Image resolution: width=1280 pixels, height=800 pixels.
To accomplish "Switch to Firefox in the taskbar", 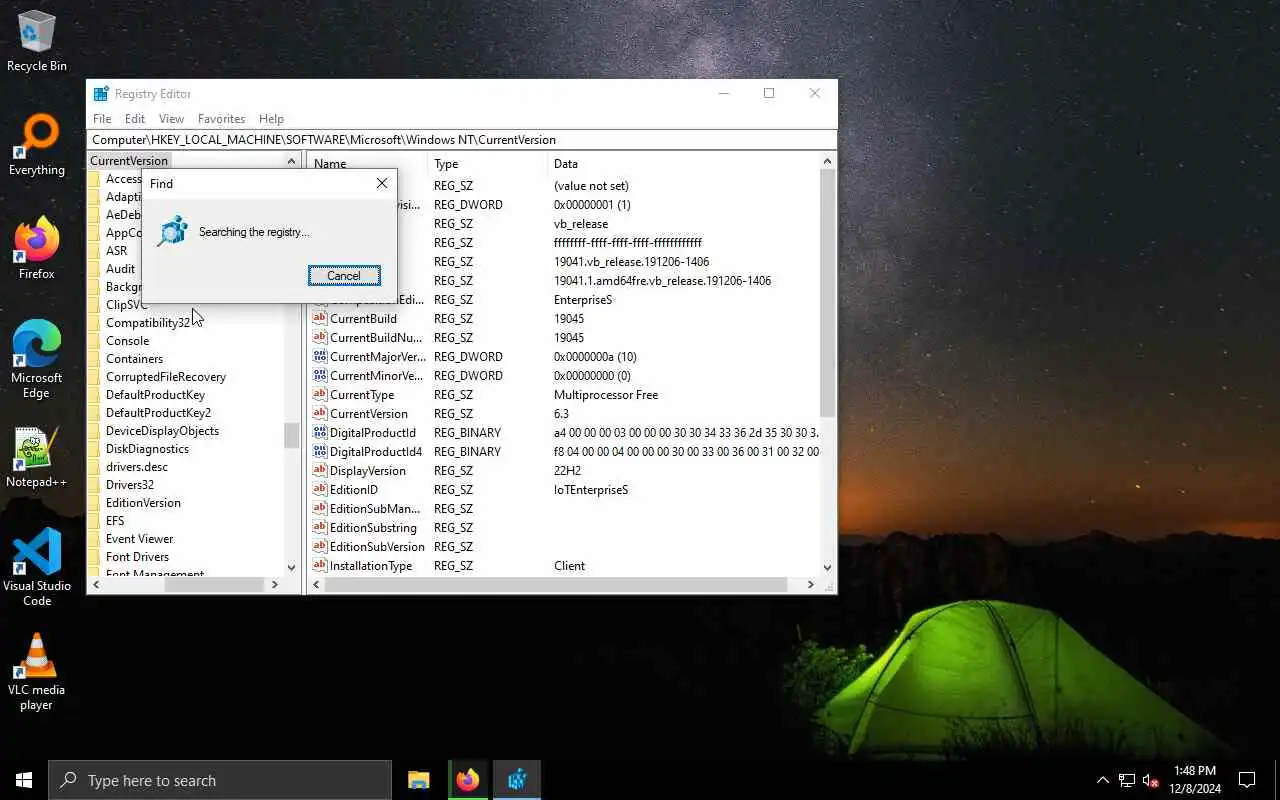I will [x=468, y=780].
